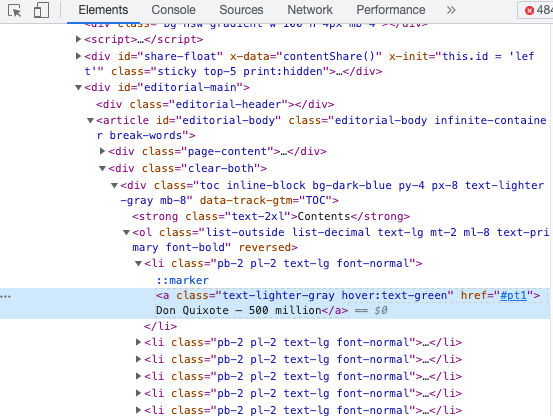Open the Performance tab
553x416 pixels.
click(390, 10)
